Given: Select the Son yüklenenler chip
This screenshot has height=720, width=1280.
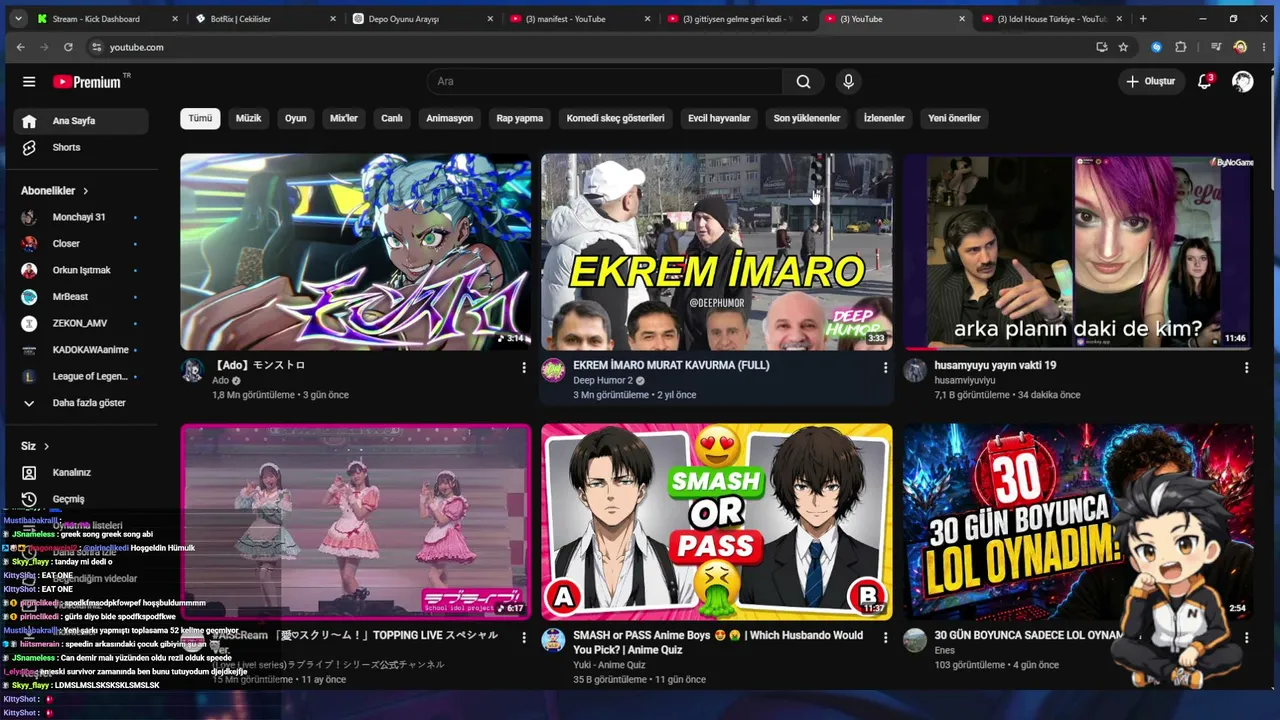Looking at the screenshot, I should tap(807, 118).
